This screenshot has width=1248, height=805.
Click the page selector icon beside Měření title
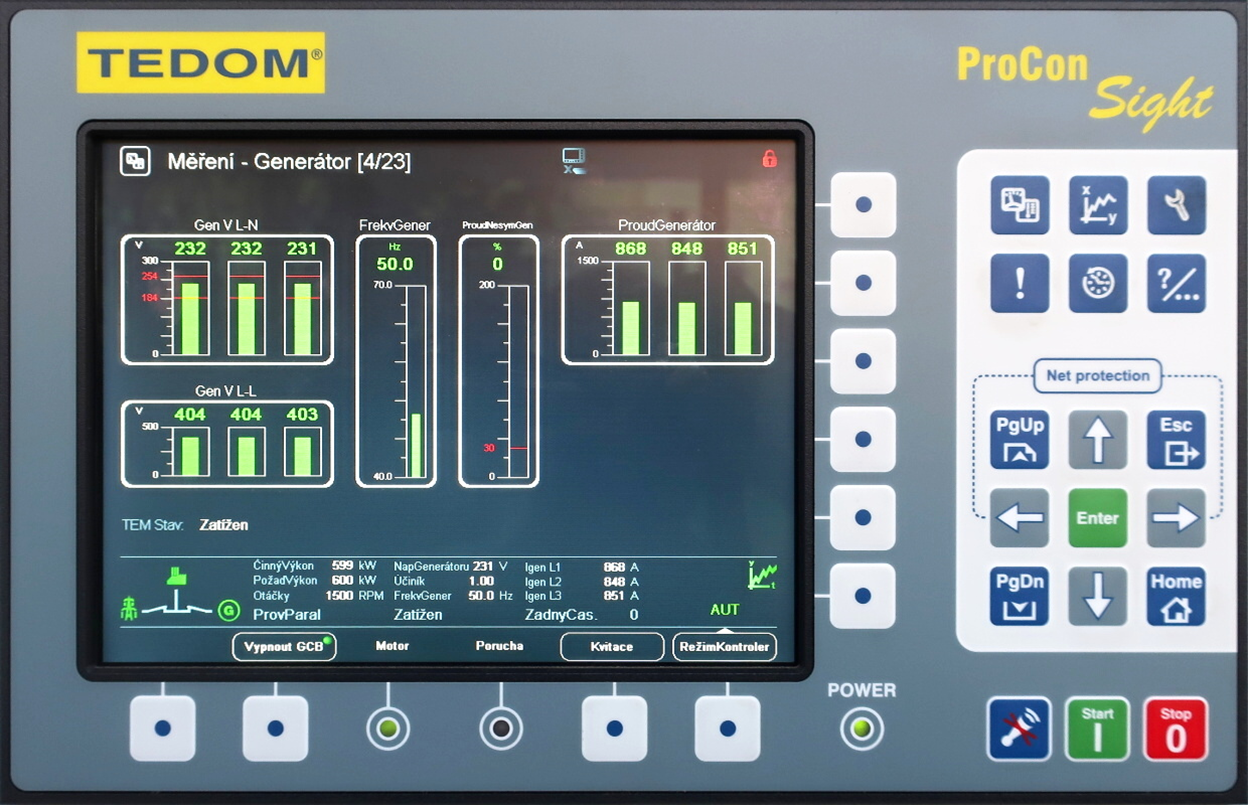coord(135,161)
